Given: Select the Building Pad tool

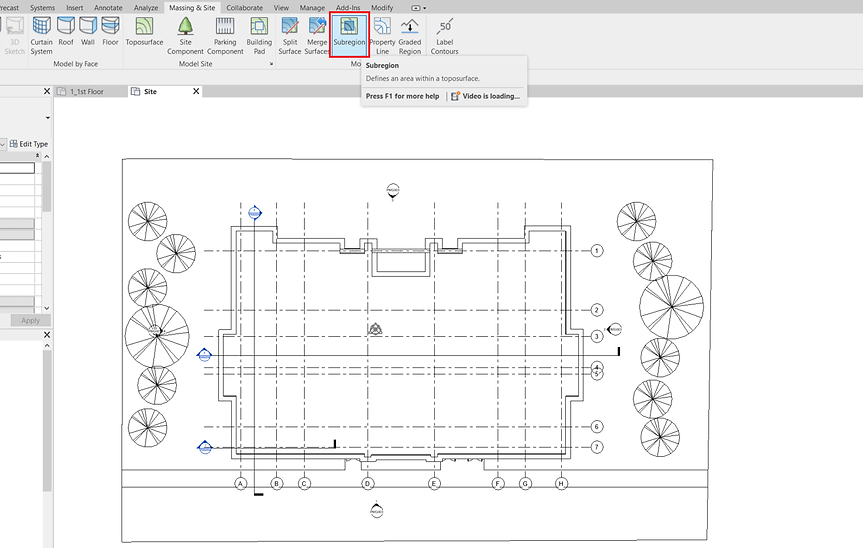Looking at the screenshot, I should coord(259,35).
